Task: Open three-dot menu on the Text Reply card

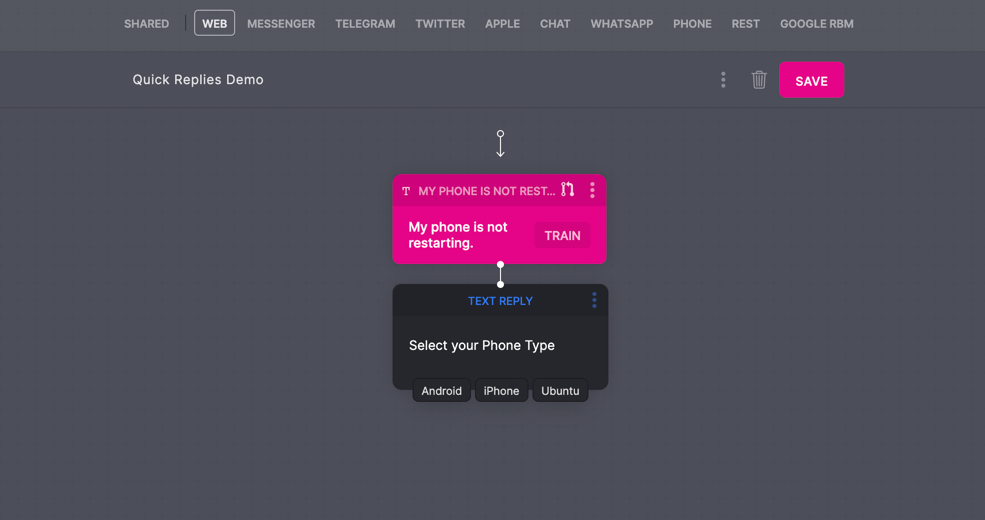Action: [x=594, y=300]
